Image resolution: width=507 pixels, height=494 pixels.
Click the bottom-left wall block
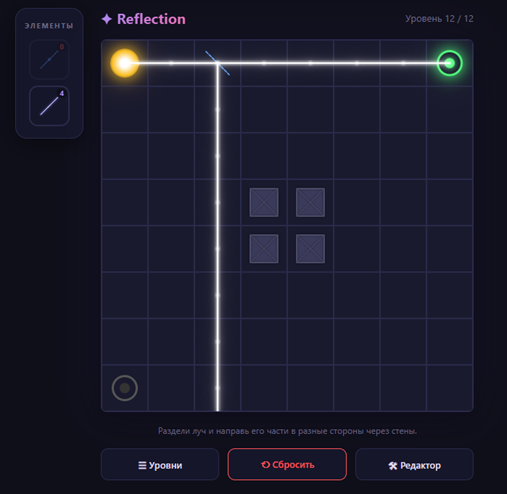(264, 249)
